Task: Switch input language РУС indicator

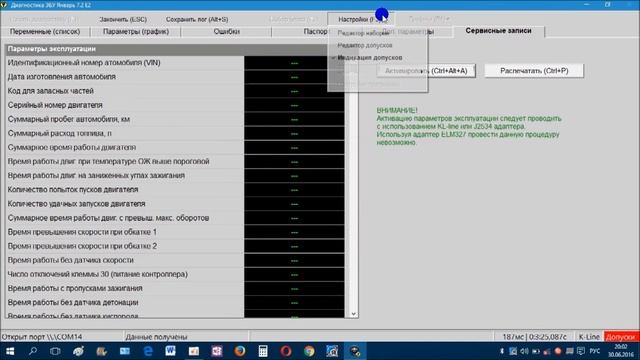Action: tap(595, 351)
